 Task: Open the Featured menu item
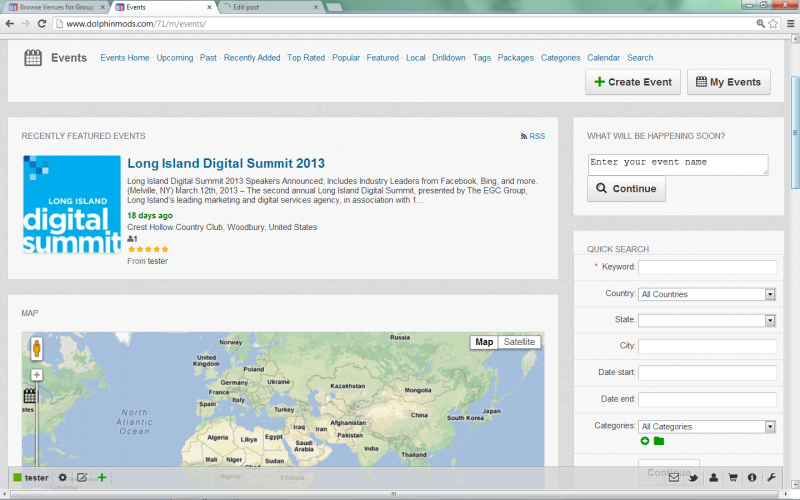pos(383,58)
